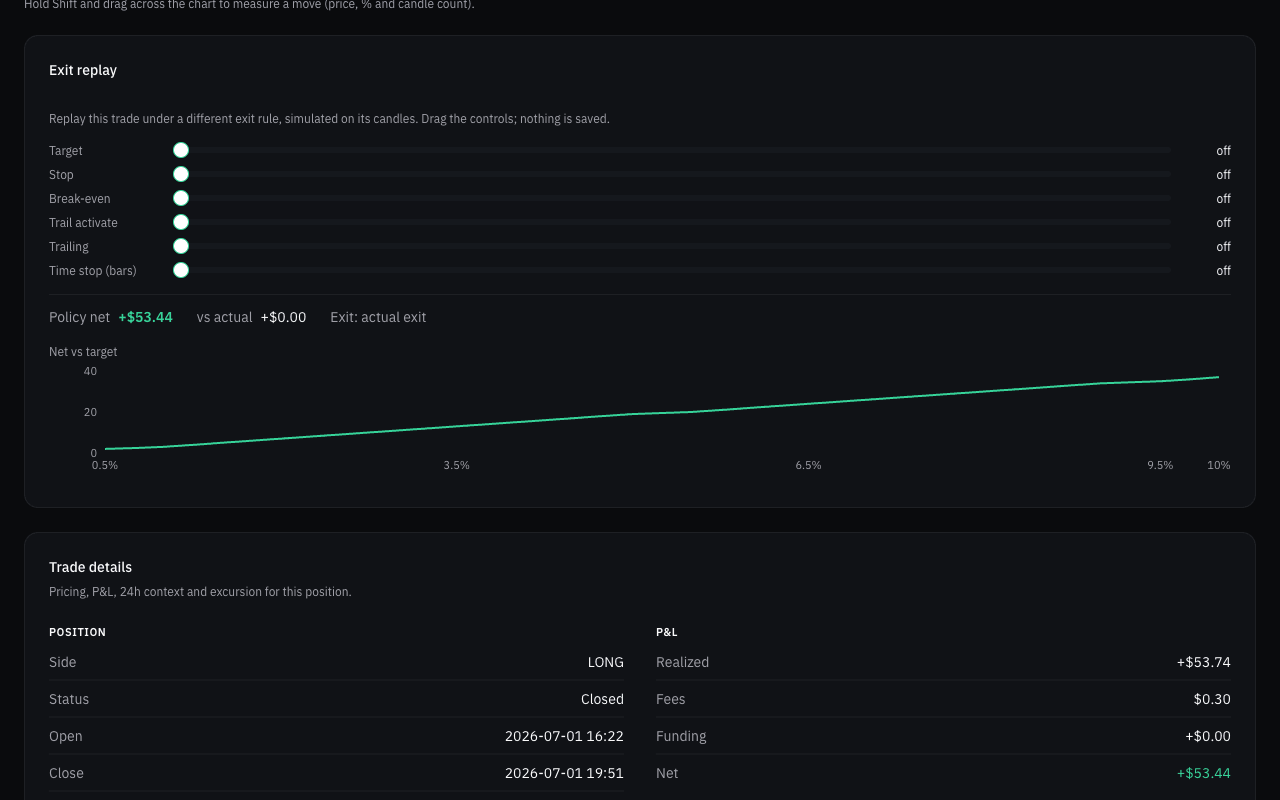The image size is (1280, 800).
Task: Select the Policy net value +$53.44
Action: point(145,317)
